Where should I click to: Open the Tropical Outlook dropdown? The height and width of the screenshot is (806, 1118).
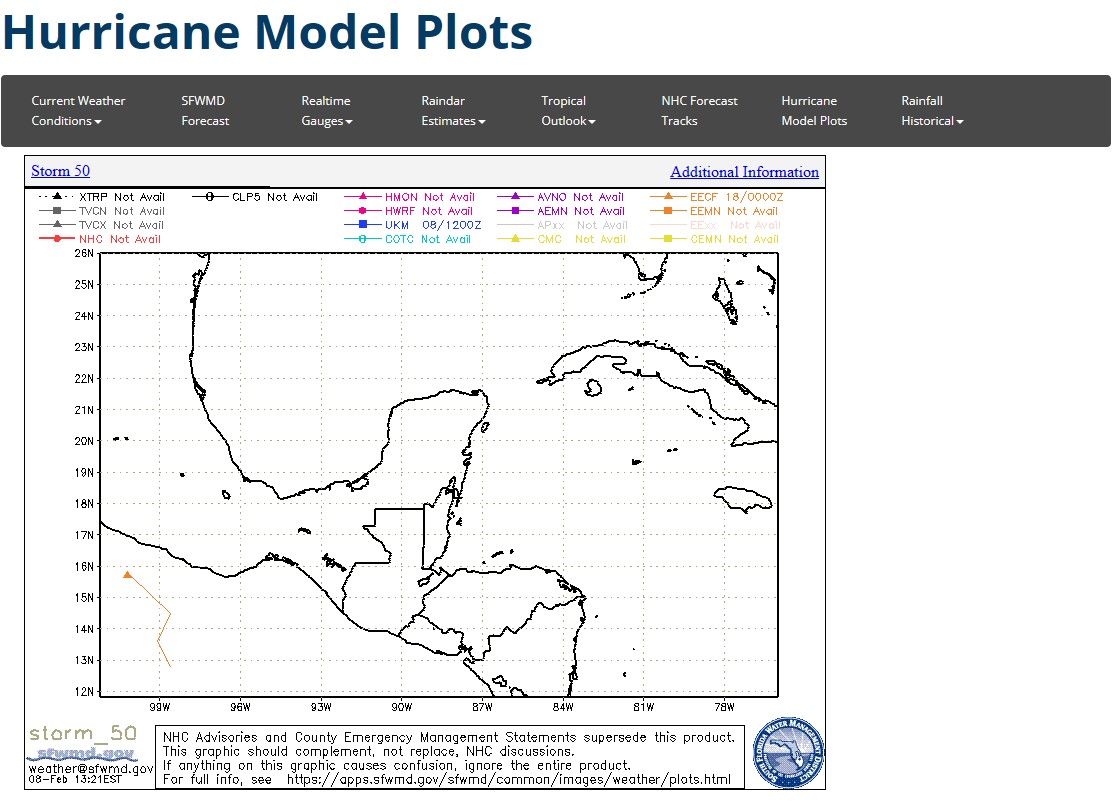click(x=568, y=111)
